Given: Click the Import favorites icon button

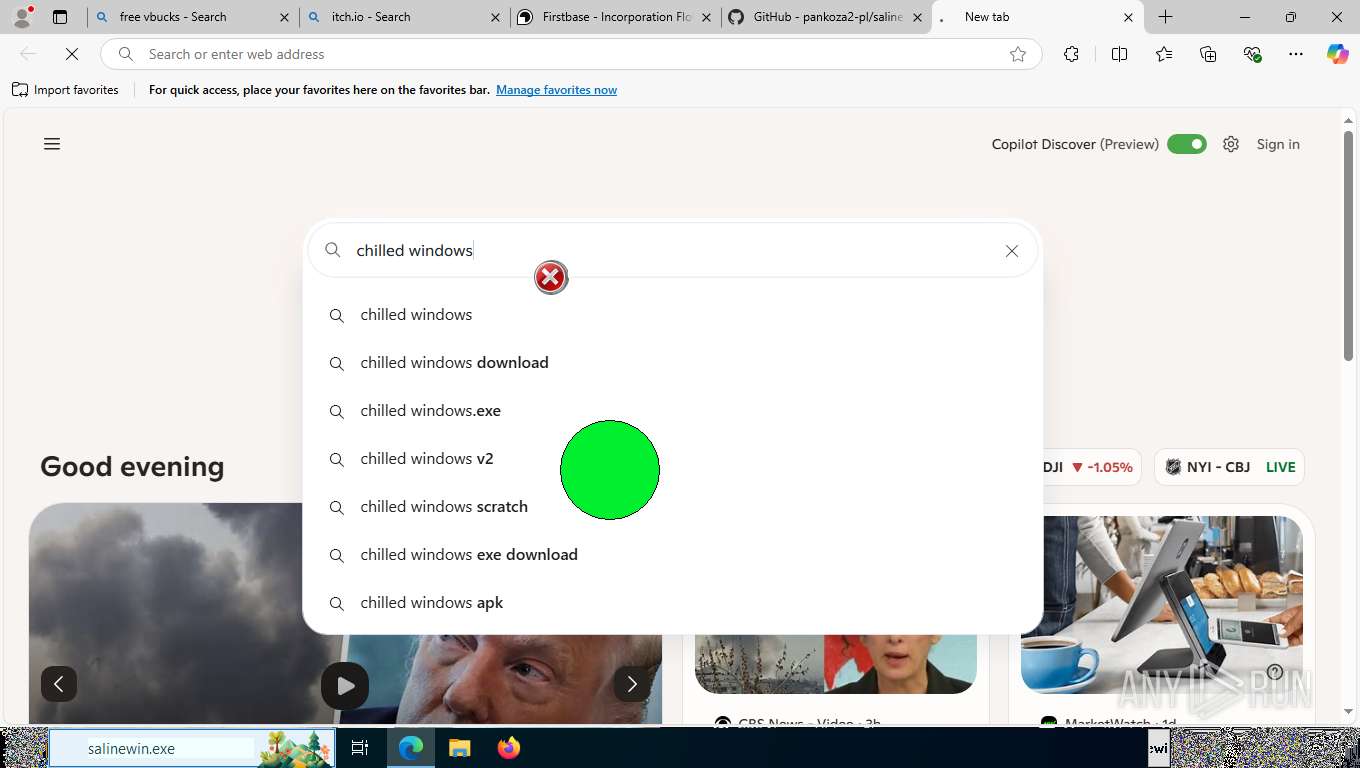Looking at the screenshot, I should [65, 90].
